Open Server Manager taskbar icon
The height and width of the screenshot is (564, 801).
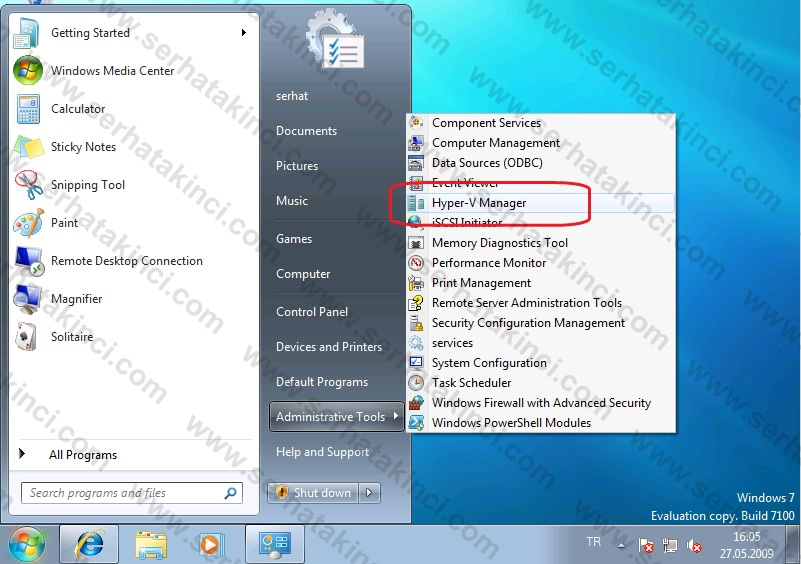(275, 545)
